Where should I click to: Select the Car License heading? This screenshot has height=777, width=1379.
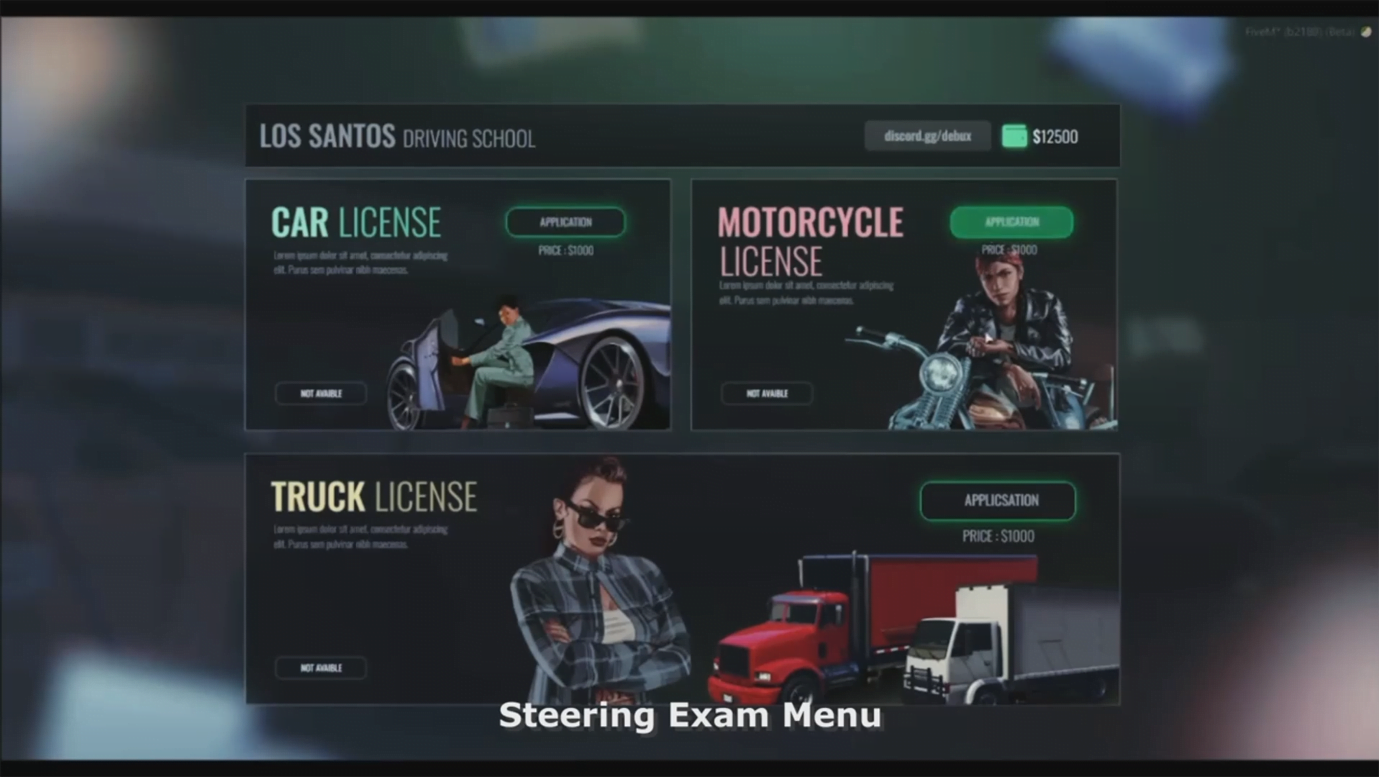coord(356,222)
